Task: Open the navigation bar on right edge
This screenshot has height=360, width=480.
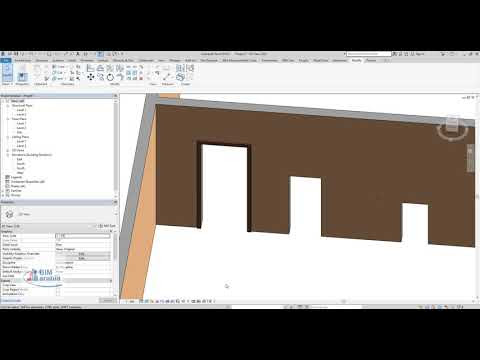Action: point(470,158)
